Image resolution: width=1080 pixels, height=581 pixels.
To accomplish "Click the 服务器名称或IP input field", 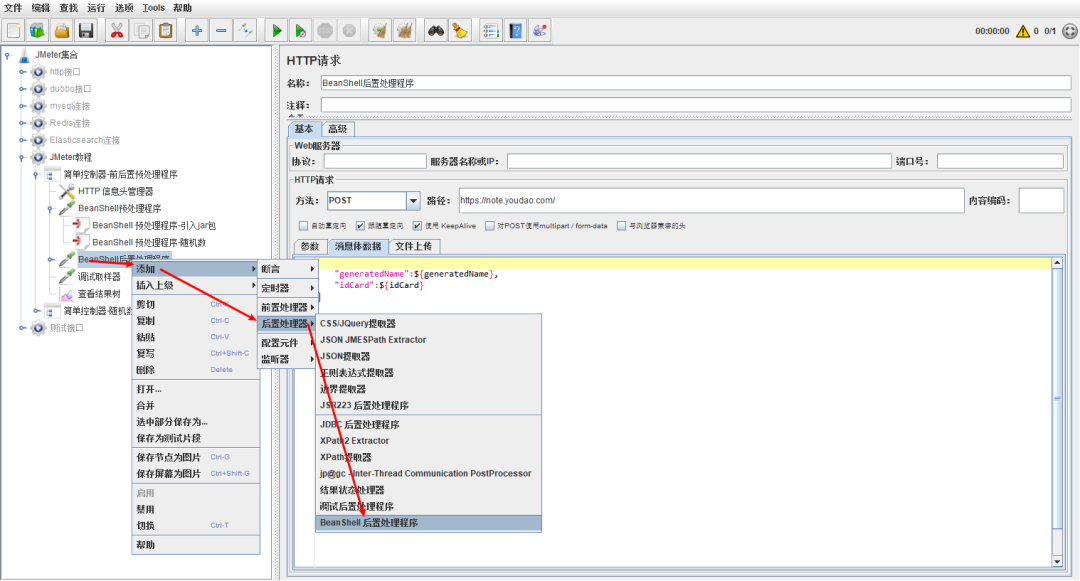I will [699, 161].
